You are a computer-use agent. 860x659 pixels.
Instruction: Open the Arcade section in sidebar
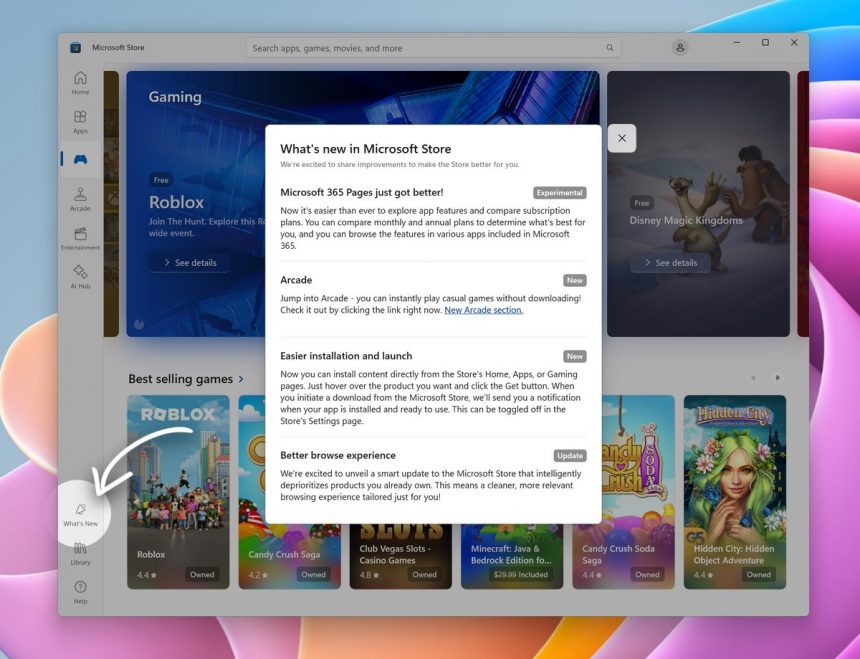coord(80,199)
